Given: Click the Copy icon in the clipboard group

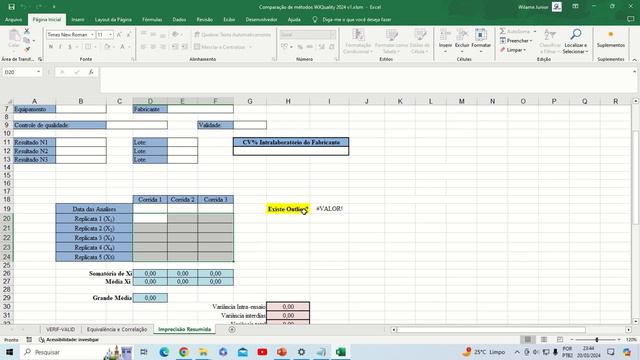Looking at the screenshot, I should click(27, 40).
